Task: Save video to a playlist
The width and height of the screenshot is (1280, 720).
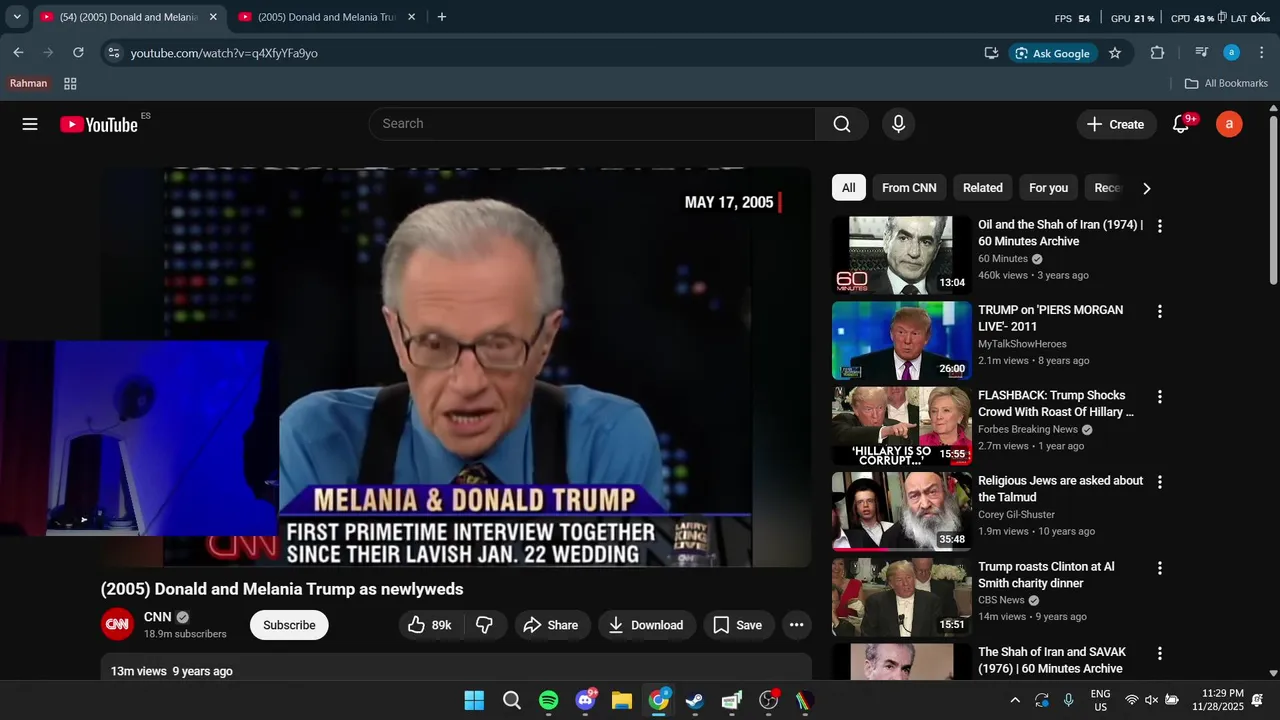Action: 738,625
